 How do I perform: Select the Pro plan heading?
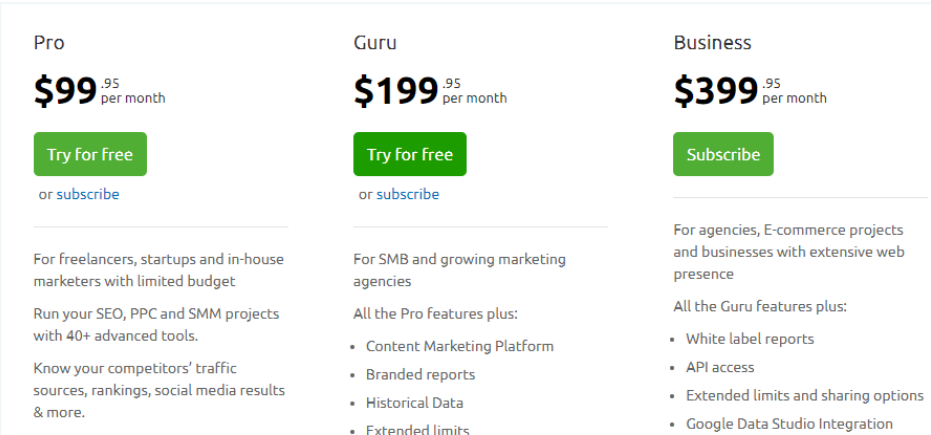pyautogui.click(x=49, y=43)
